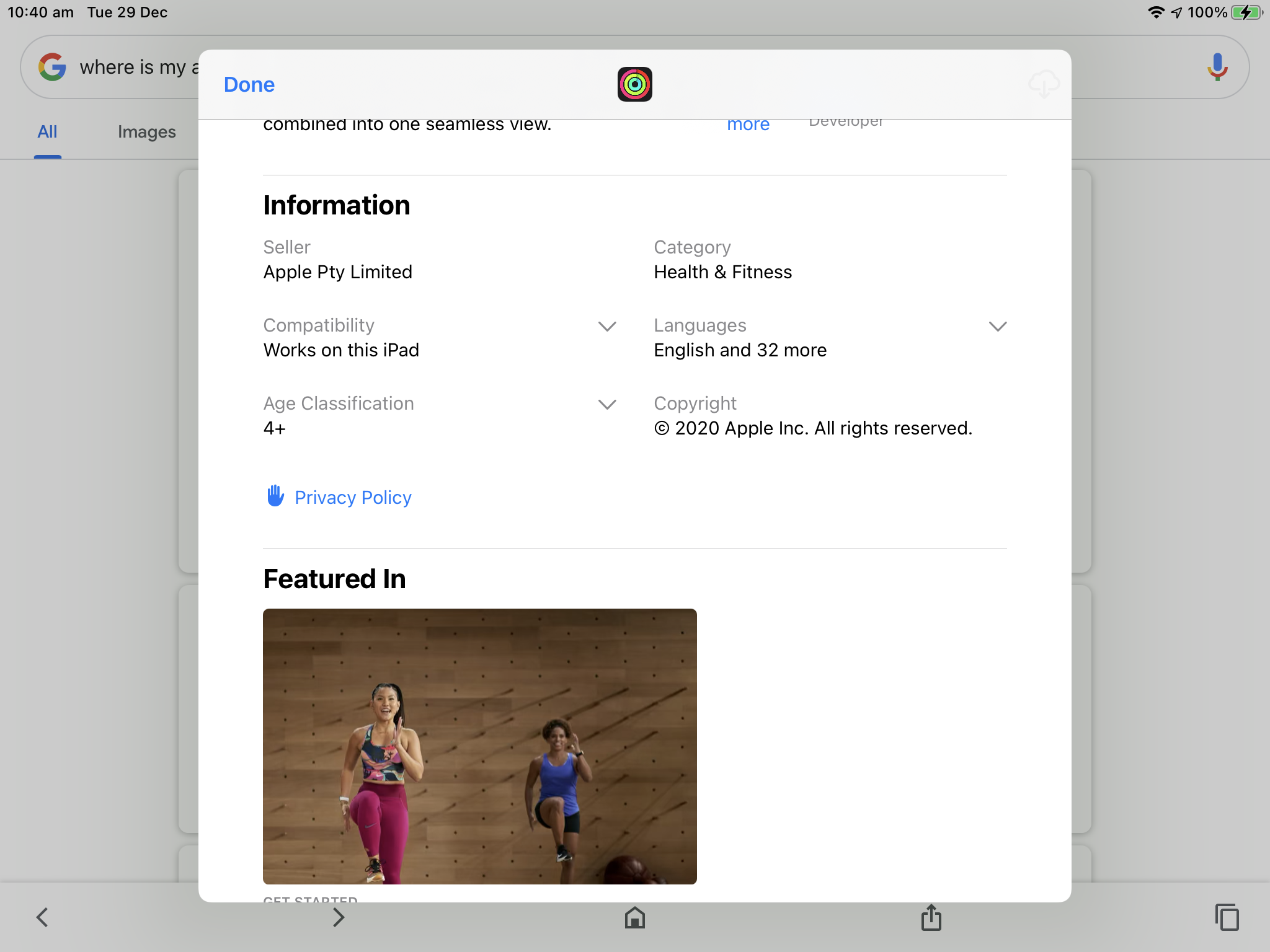The width and height of the screenshot is (1270, 952).
Task: Open the tabs switcher icon
Action: click(x=1227, y=917)
